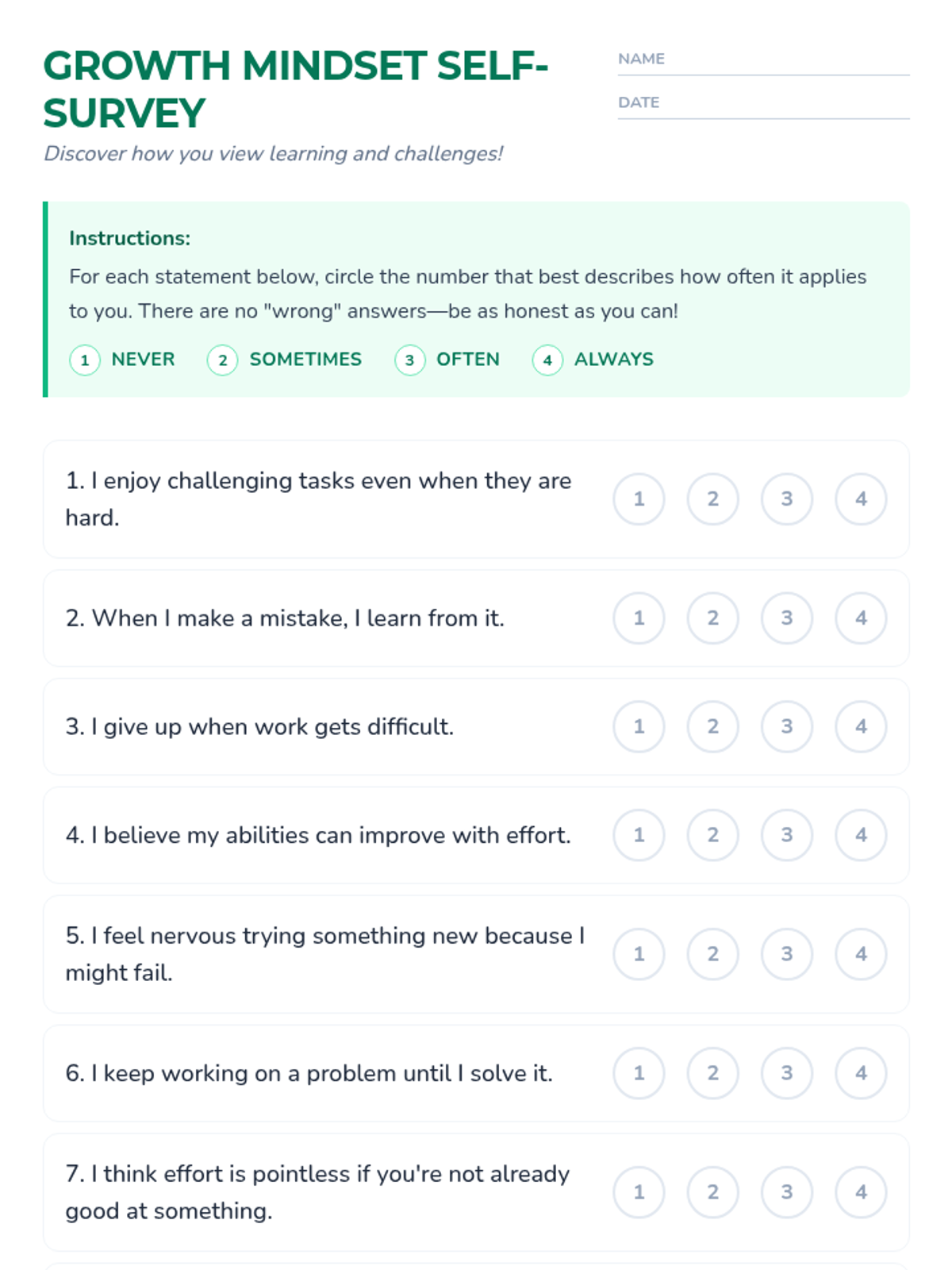Select rating 1 for enjoying challenging tasks
The width and height of the screenshot is (952, 1270).
click(639, 499)
